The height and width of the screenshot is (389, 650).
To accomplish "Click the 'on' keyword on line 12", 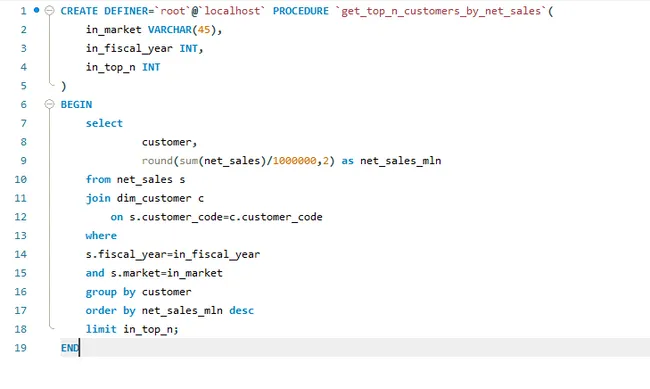I will pyautogui.click(x=117, y=217).
